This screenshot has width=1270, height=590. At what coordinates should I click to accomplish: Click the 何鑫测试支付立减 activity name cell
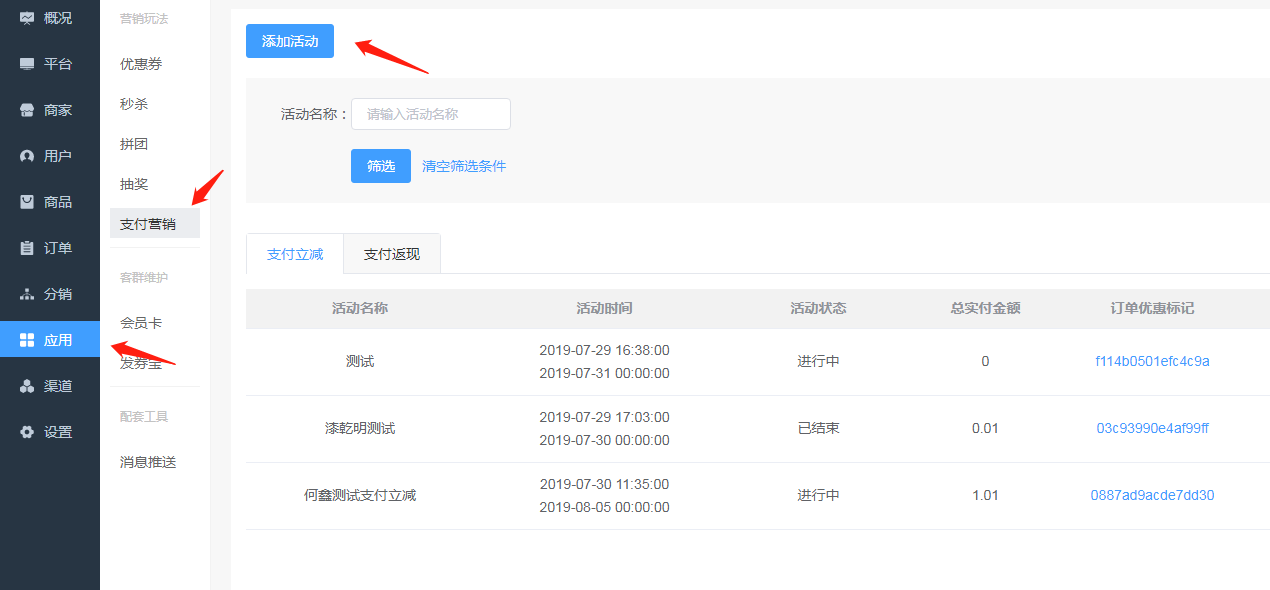click(360, 495)
